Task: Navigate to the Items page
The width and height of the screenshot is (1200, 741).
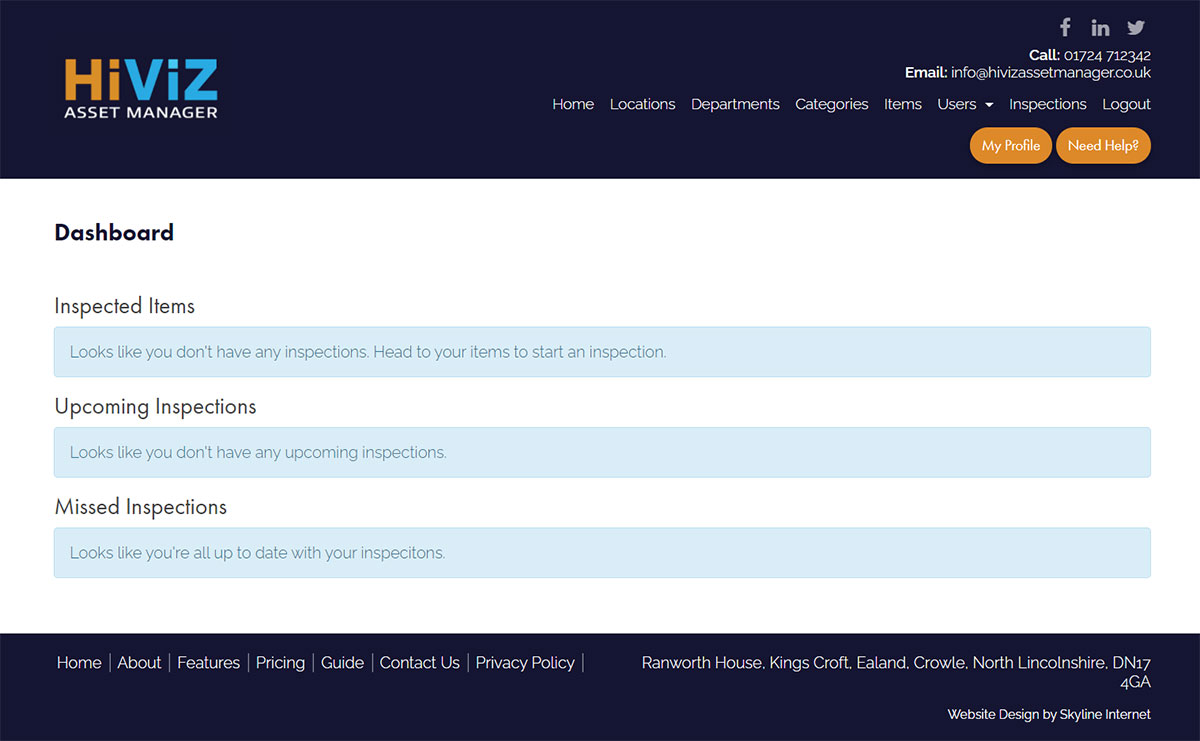Action: click(902, 104)
